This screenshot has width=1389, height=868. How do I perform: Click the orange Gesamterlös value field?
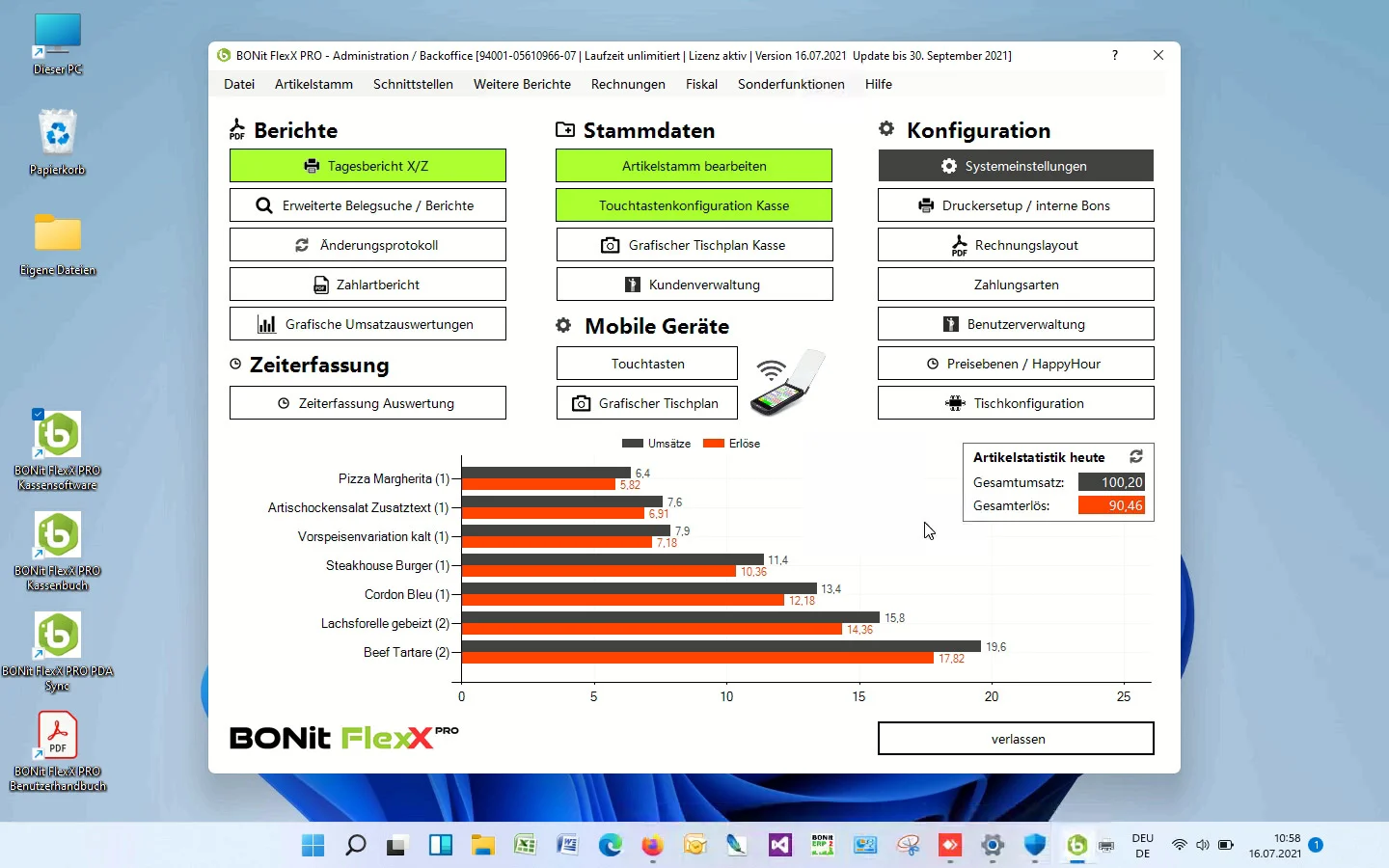pos(1111,505)
